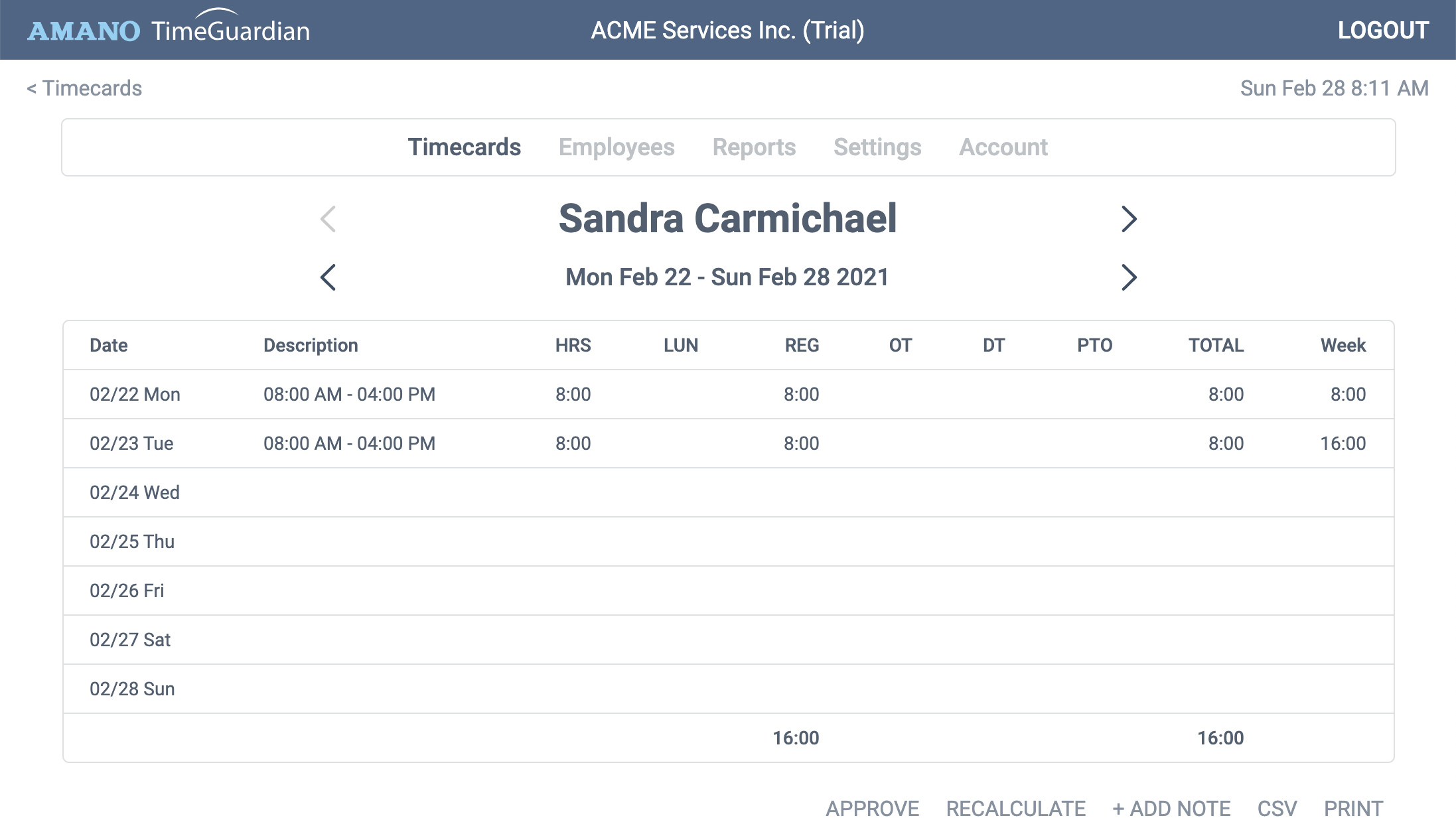The image size is (1456, 834).
Task: Select the 02/25 Thu row
Action: point(729,541)
